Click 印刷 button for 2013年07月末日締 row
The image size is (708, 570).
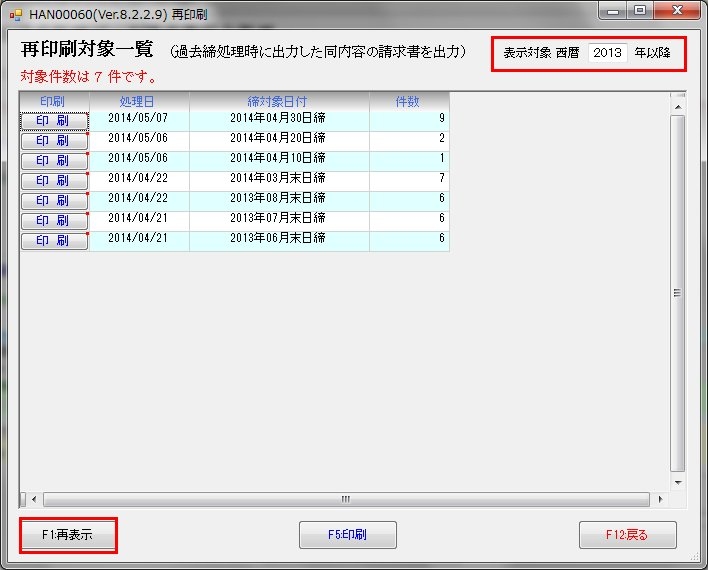pos(54,220)
